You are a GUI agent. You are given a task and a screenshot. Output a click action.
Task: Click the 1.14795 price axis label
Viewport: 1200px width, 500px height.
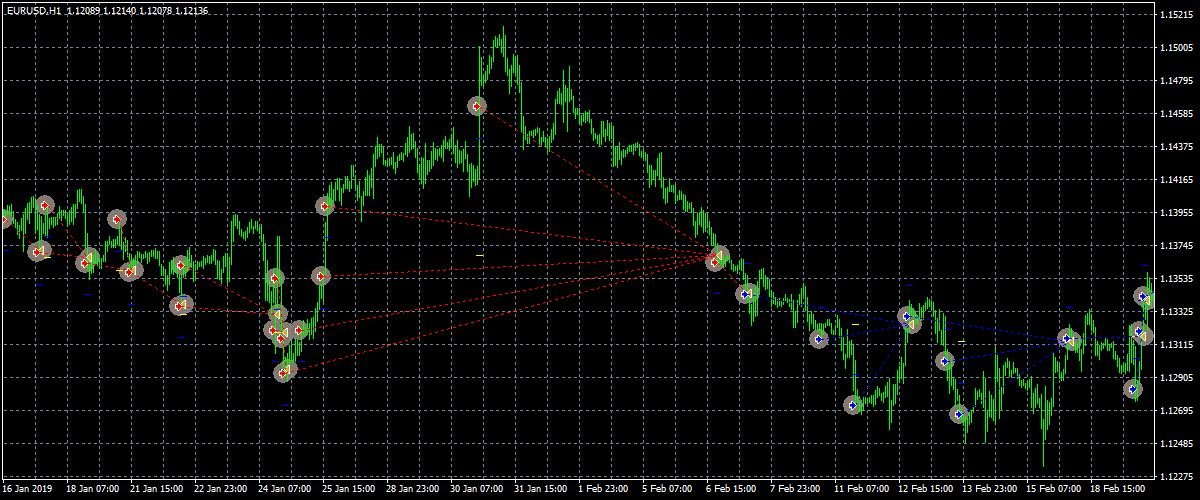click(x=1177, y=81)
